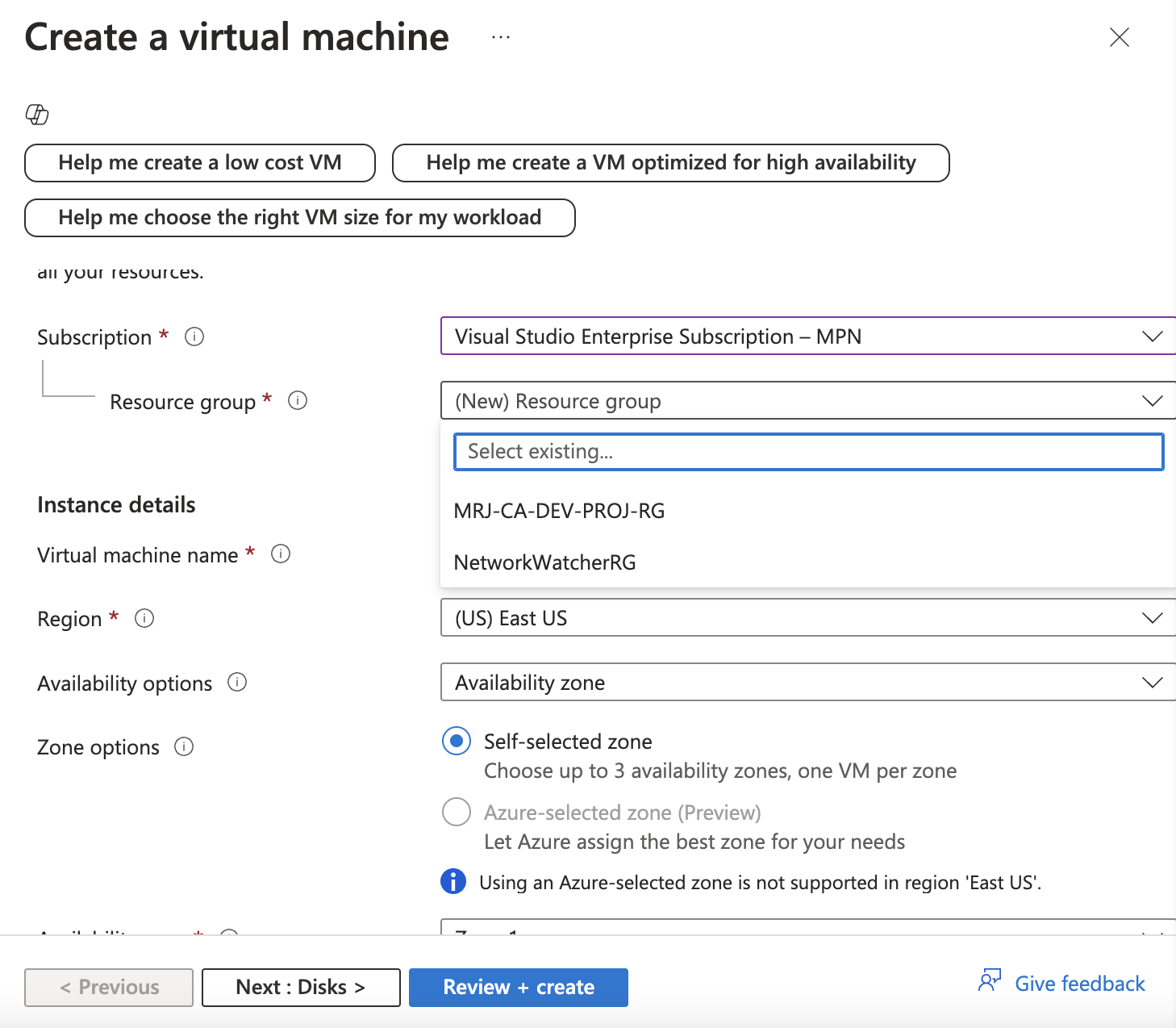Click the East US not supported notice text
Image resolution: width=1176 pixels, height=1028 pixels.
pos(760,882)
